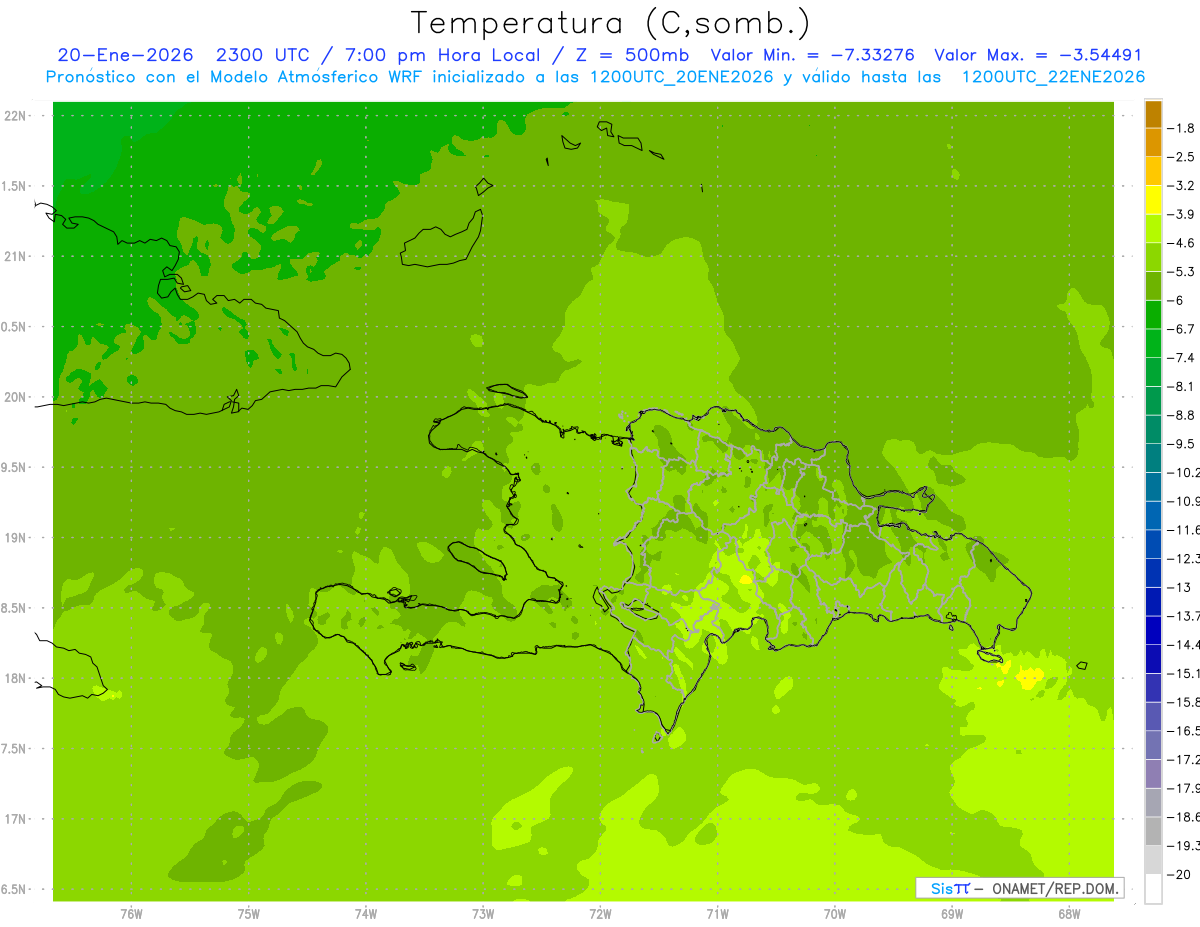Screen dimensions: 1200x927
Task: Click the "-16.5" legend value
Action: (1185, 731)
